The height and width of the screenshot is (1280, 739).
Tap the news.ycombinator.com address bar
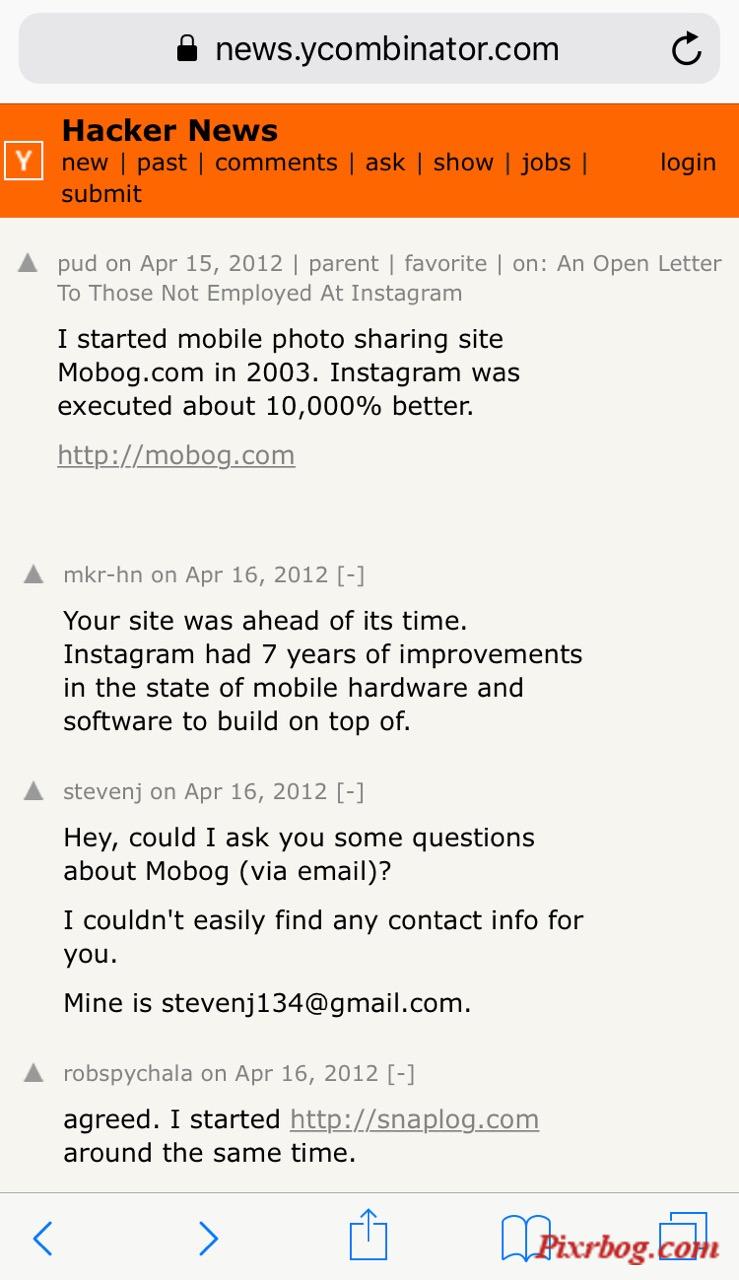369,48
